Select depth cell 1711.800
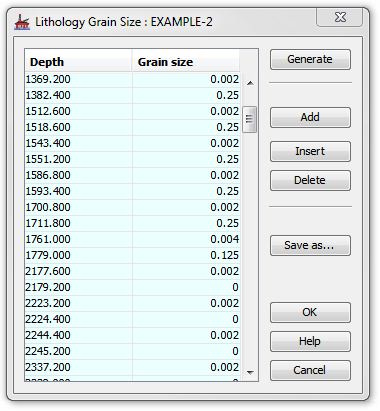 79,223
